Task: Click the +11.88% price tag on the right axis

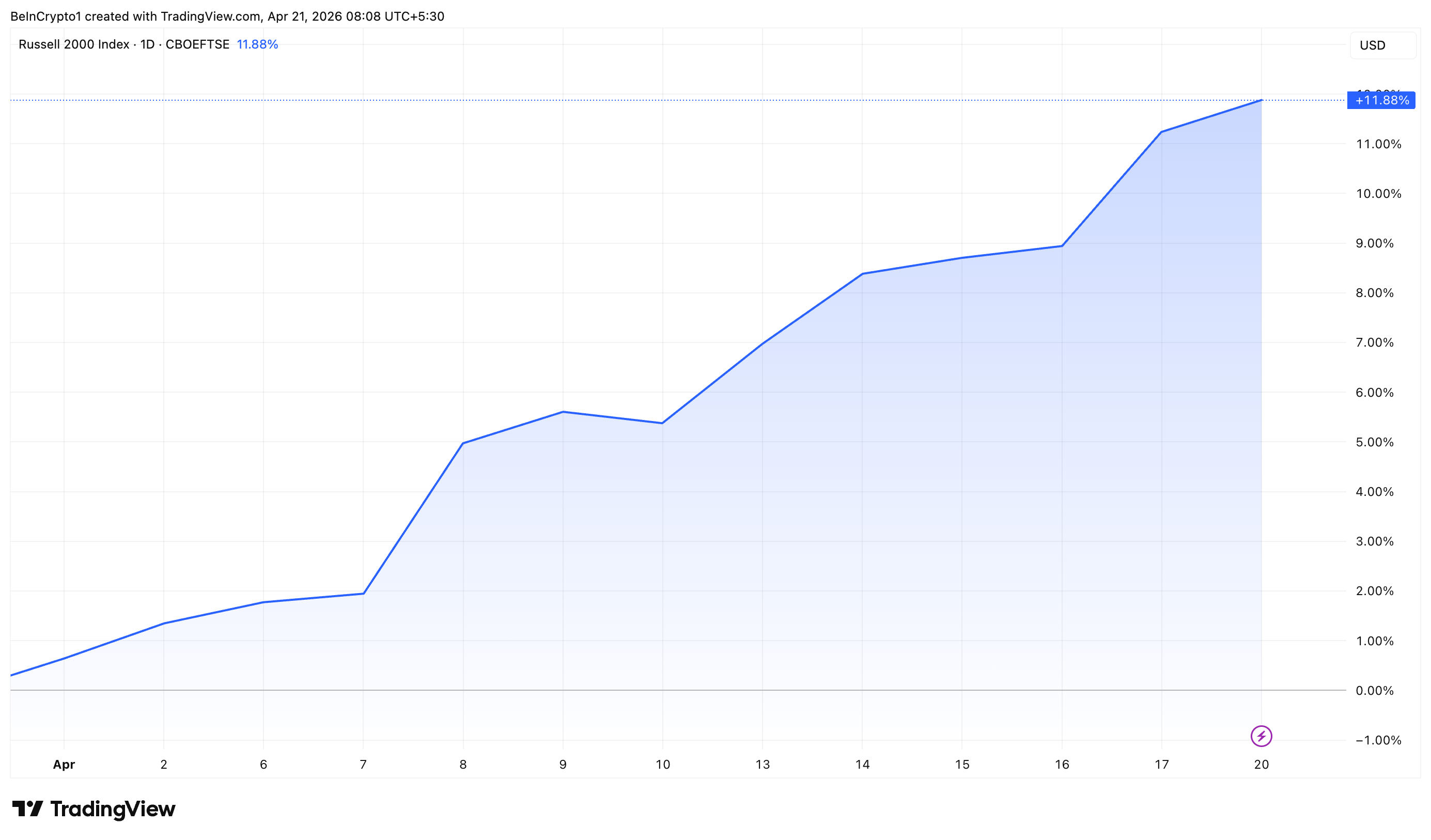Action: pos(1382,100)
